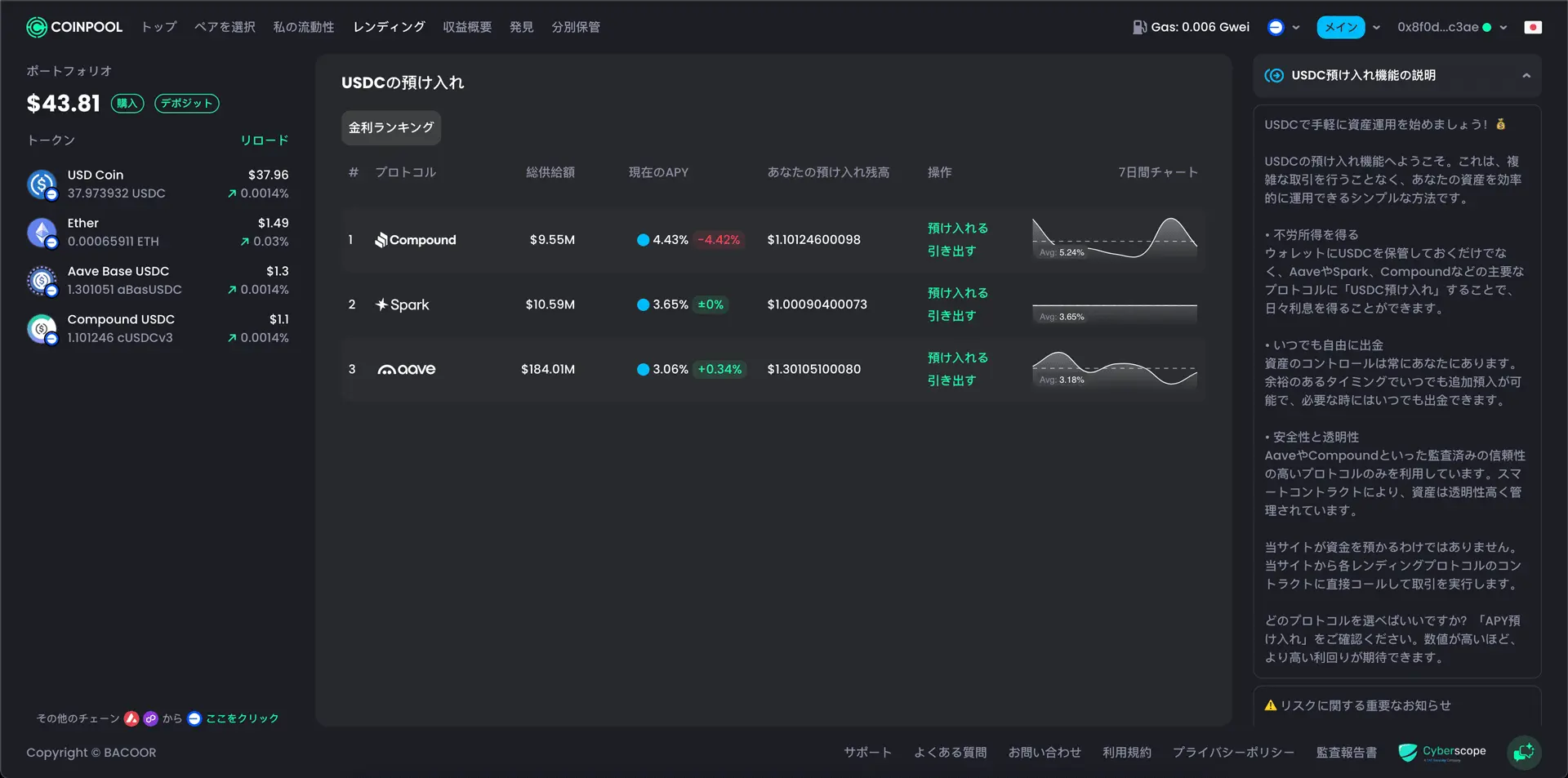Click the Ether token icon
Screen dimensions: 1568x778
click(42, 233)
